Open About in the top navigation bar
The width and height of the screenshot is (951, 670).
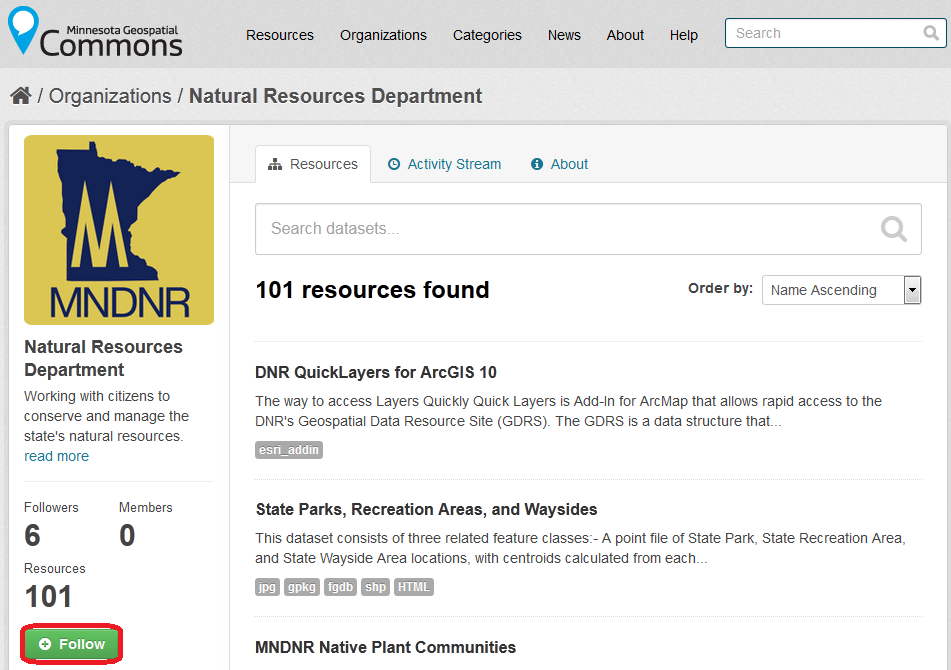[625, 35]
